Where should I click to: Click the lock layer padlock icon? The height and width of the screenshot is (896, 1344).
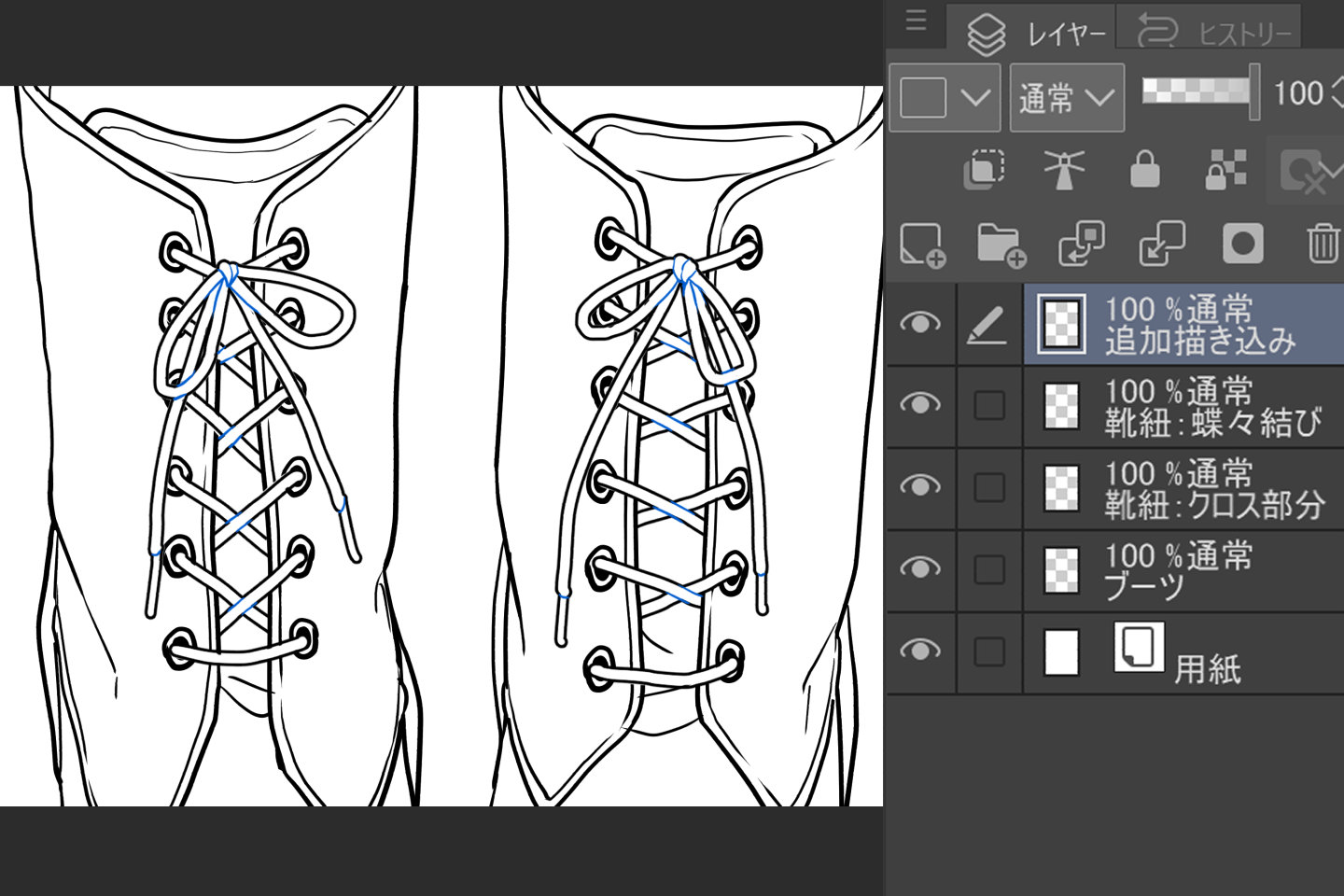(1144, 170)
